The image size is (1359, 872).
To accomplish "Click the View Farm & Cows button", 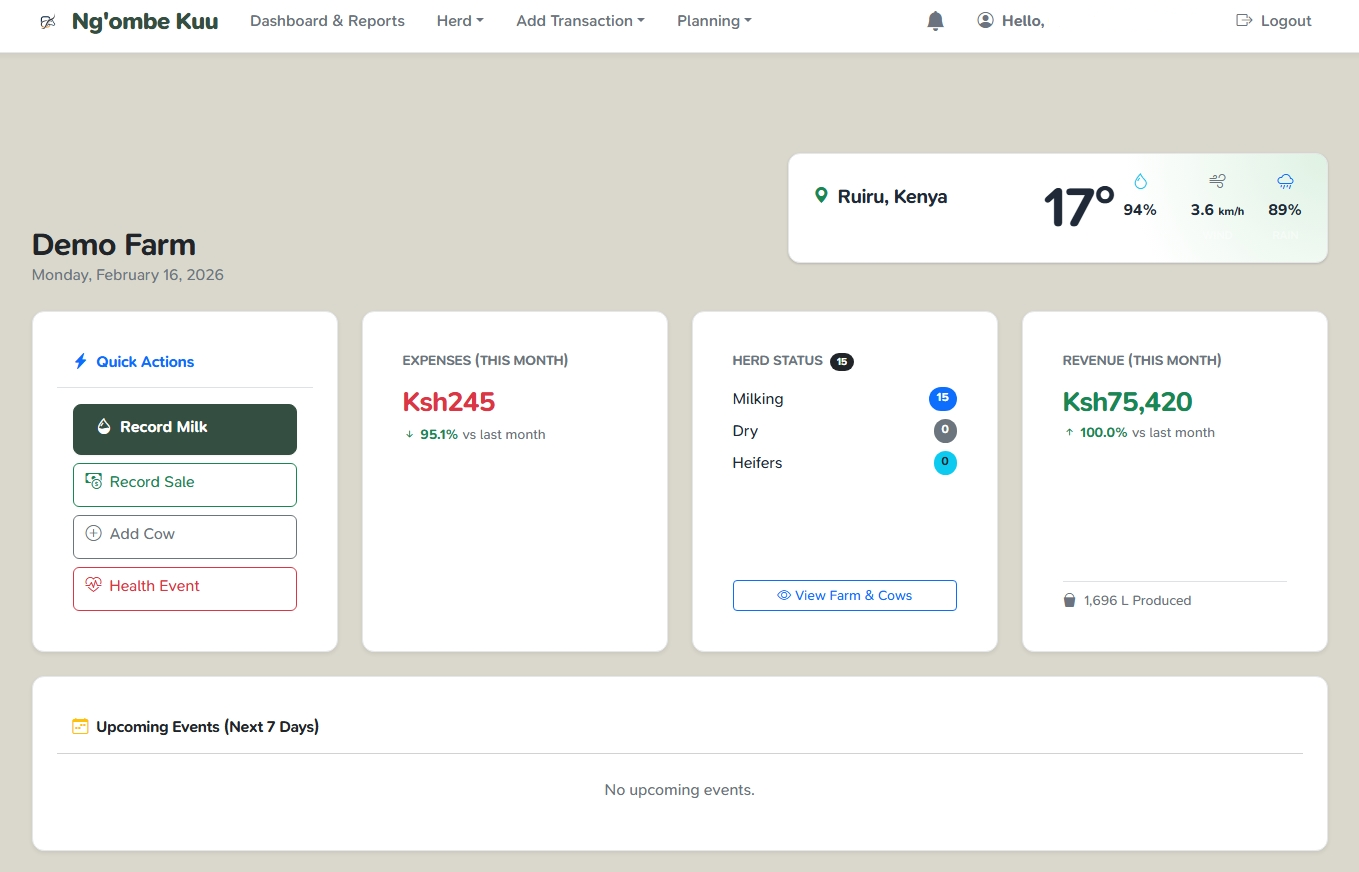I will [x=844, y=595].
